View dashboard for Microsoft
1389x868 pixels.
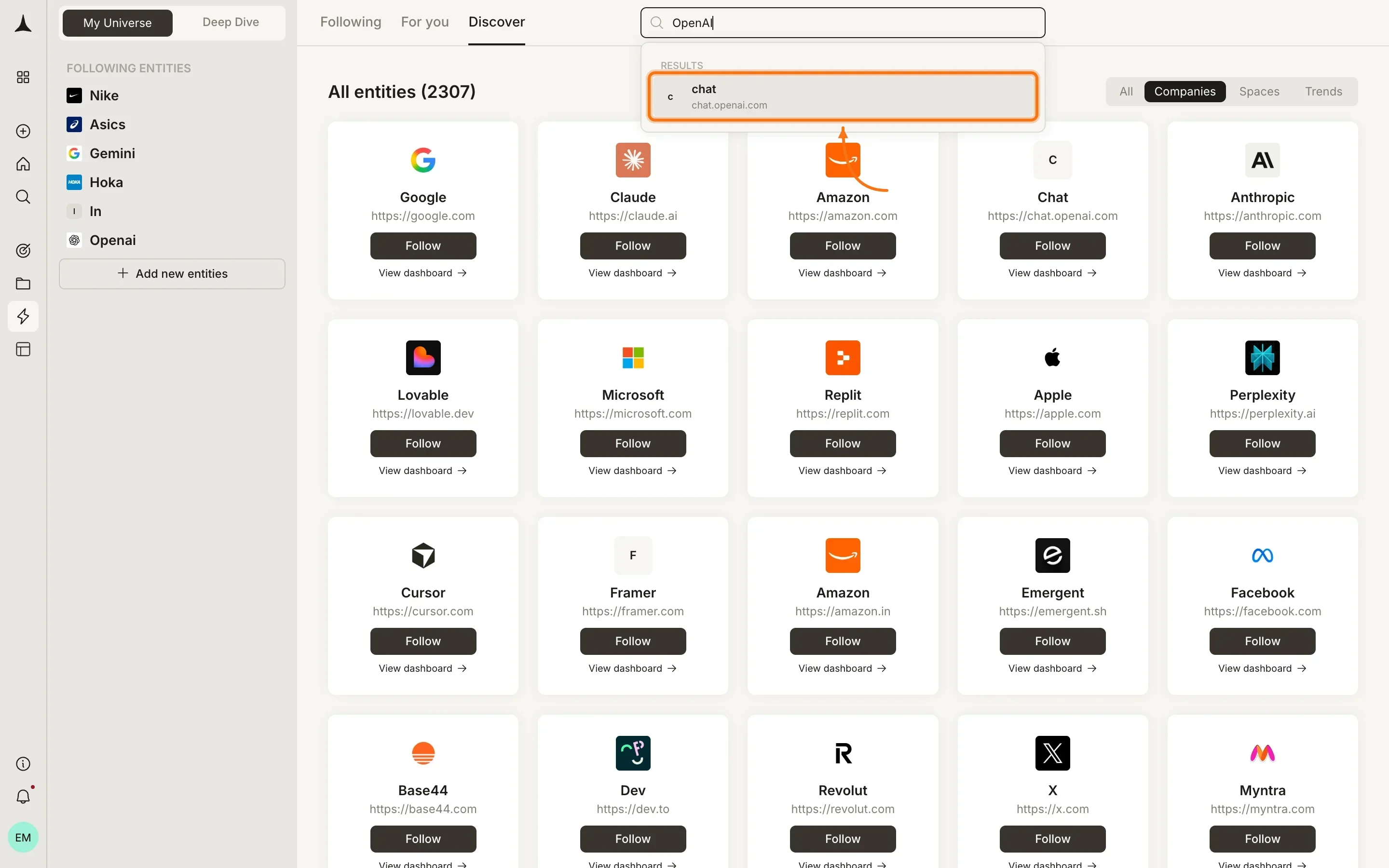click(633, 470)
